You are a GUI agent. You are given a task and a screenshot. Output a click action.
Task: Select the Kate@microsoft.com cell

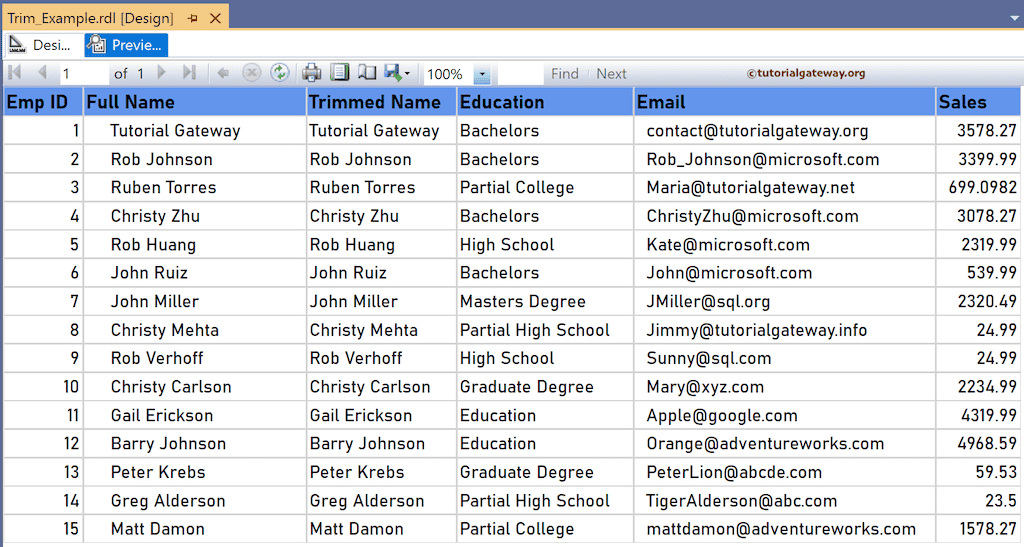[785, 245]
